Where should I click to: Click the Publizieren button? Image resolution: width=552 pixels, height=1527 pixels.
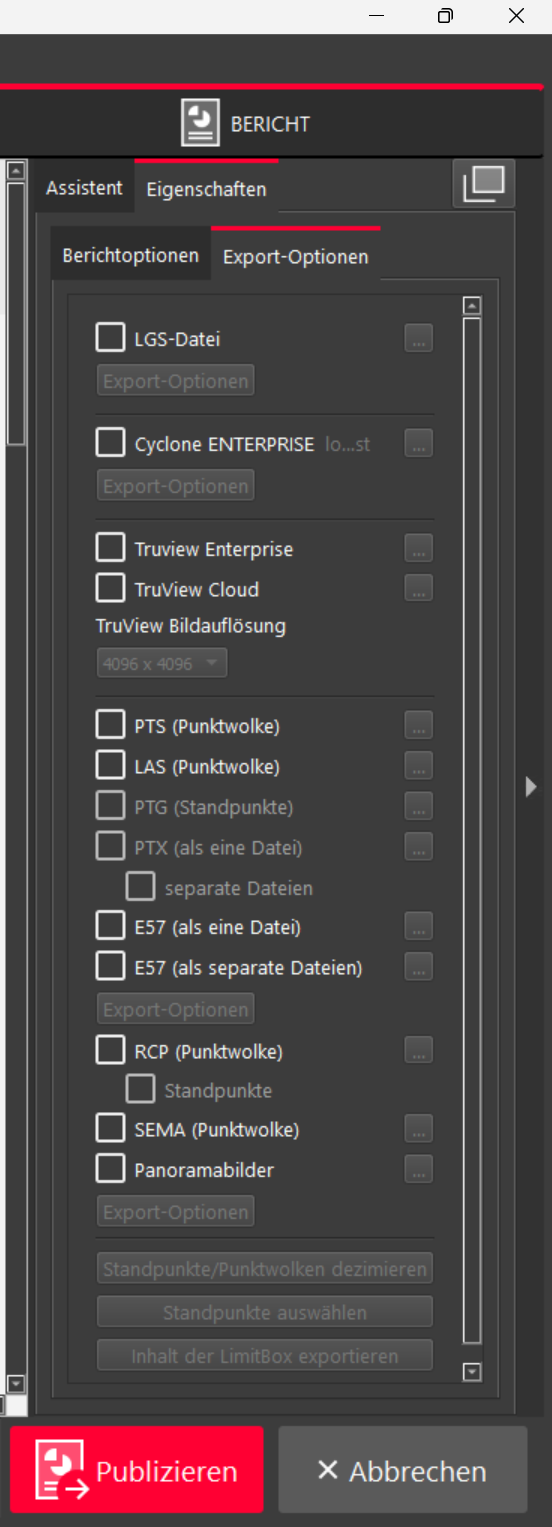[x=137, y=1470]
